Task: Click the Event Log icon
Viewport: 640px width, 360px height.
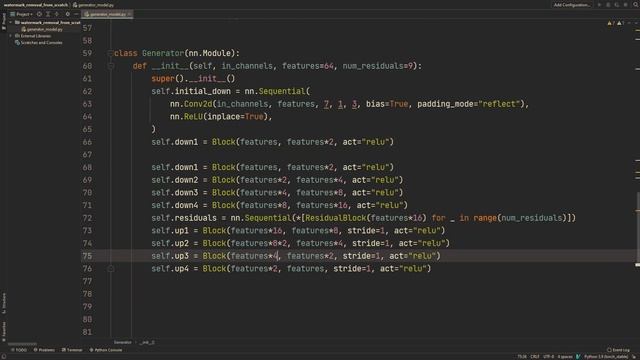Action: [609, 350]
